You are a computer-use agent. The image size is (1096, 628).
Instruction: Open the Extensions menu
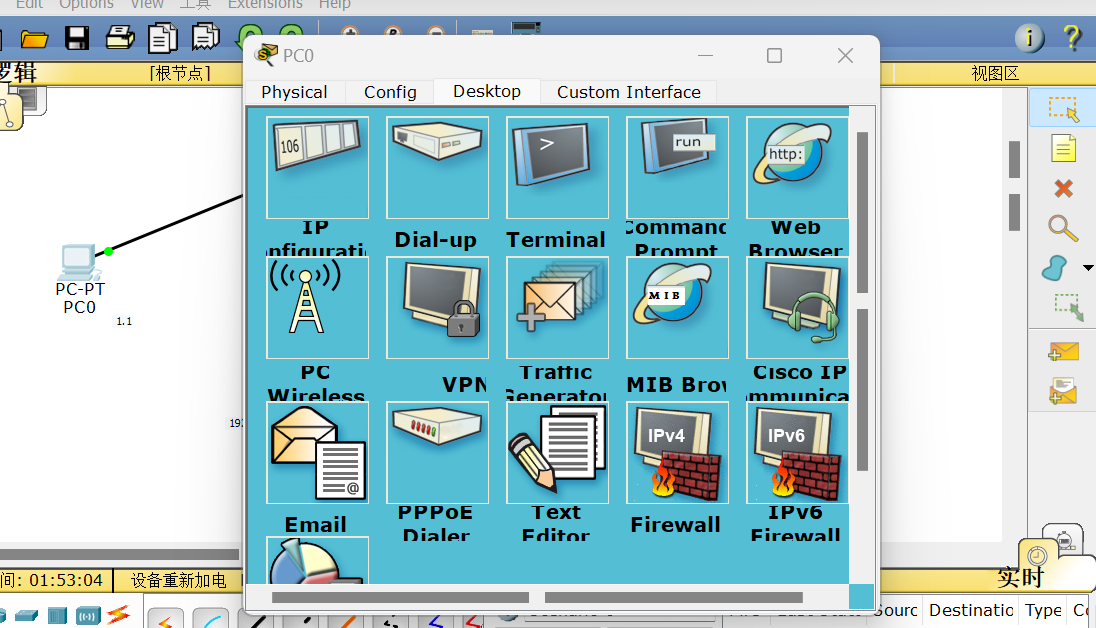[265, 4]
